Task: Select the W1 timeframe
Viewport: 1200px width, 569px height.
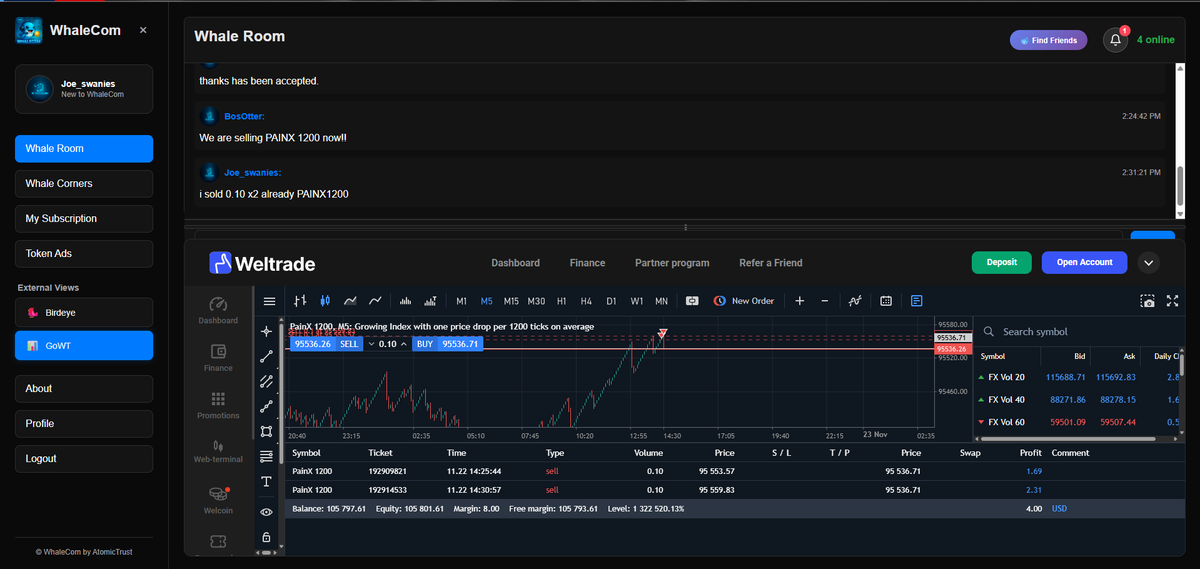Action: tap(637, 301)
